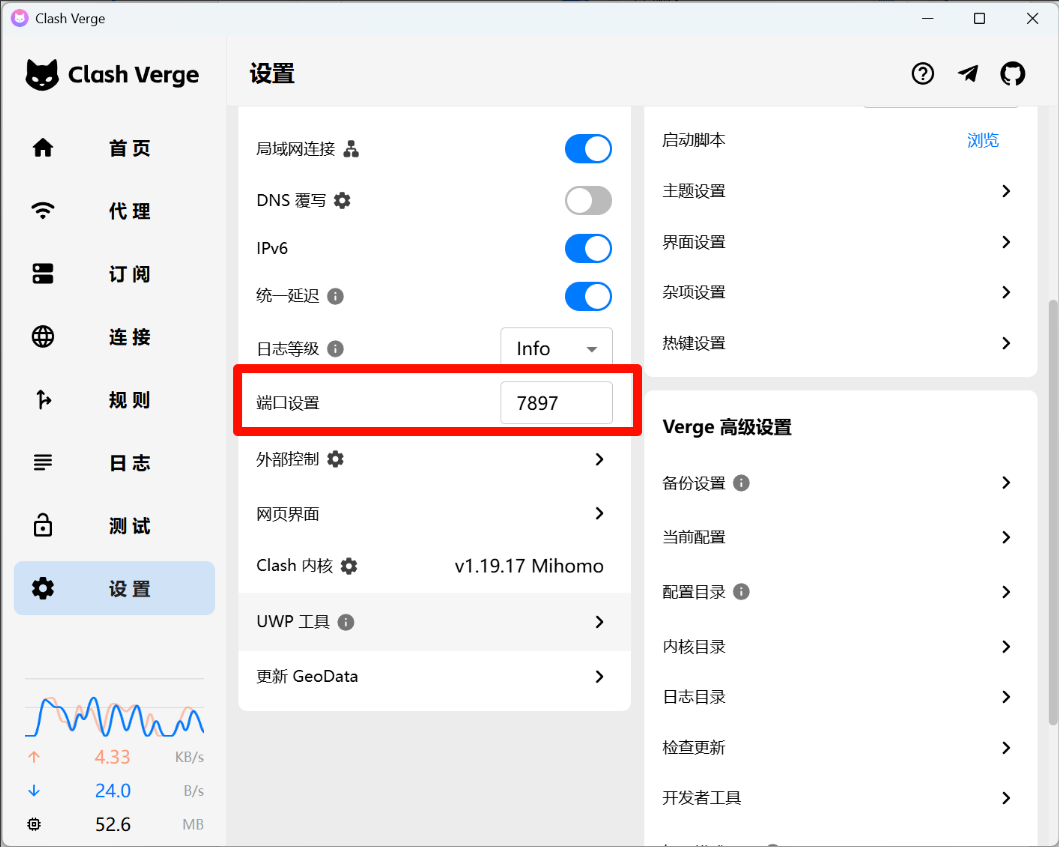
Task: Expand the 主题设置 chevron
Action: (1006, 191)
